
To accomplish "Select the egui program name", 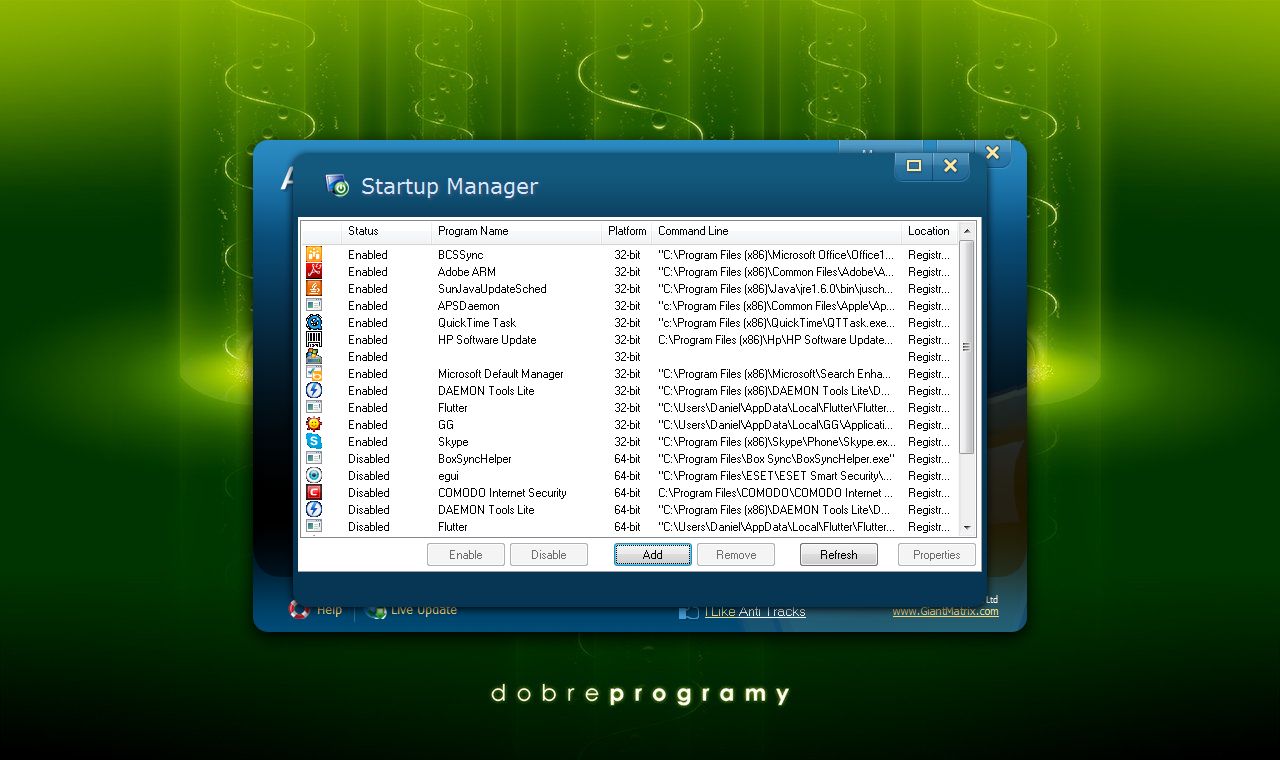I will 447,476.
